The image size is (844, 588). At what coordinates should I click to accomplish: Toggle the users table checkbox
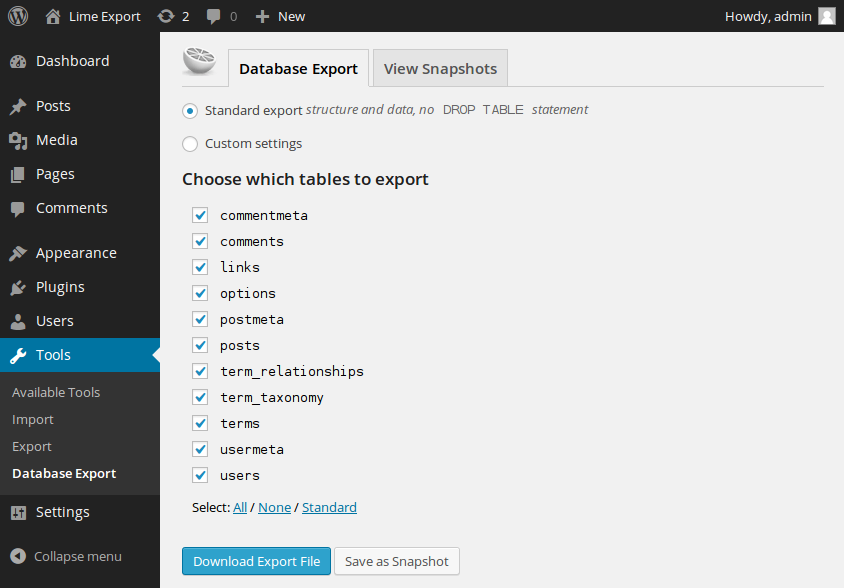pyautogui.click(x=200, y=475)
